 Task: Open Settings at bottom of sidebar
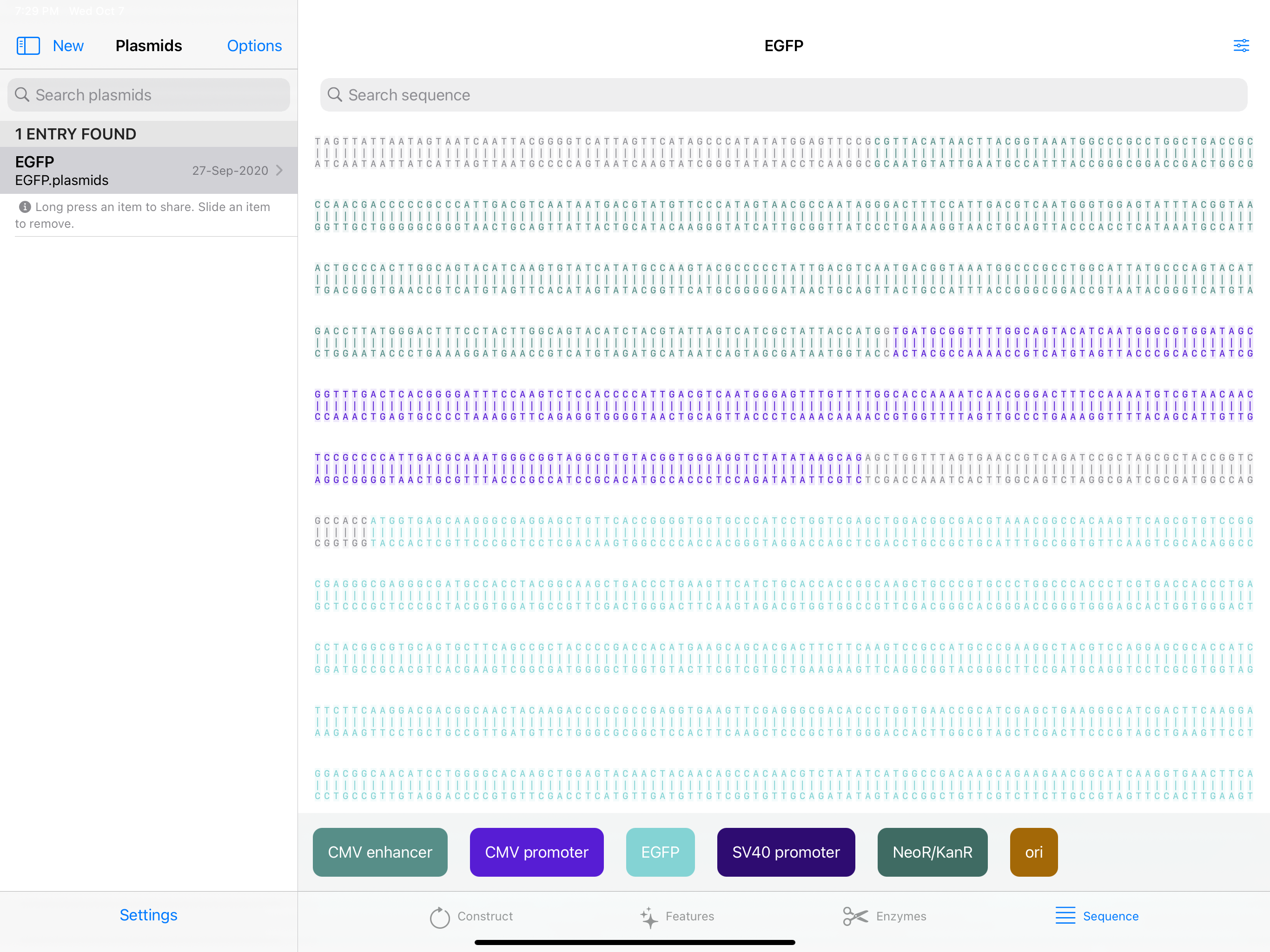click(x=148, y=915)
